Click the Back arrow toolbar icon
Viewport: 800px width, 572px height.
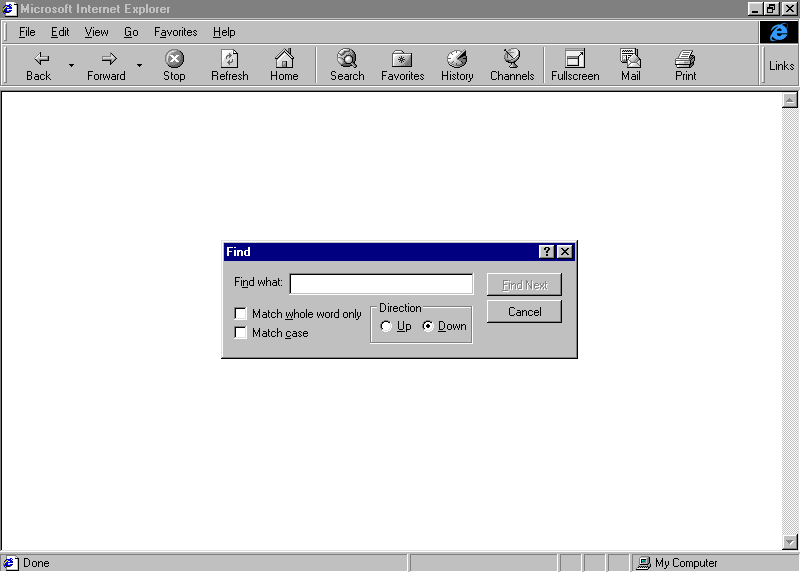tap(41, 59)
